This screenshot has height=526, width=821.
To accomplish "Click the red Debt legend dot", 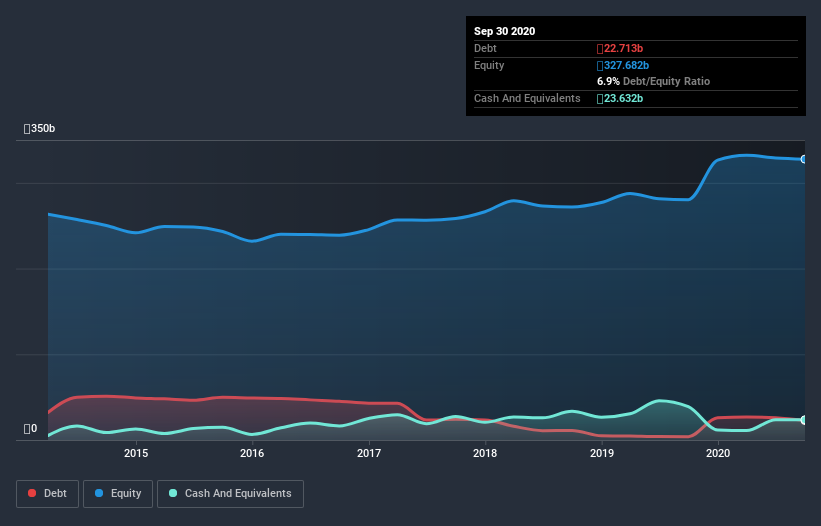I will (x=32, y=493).
